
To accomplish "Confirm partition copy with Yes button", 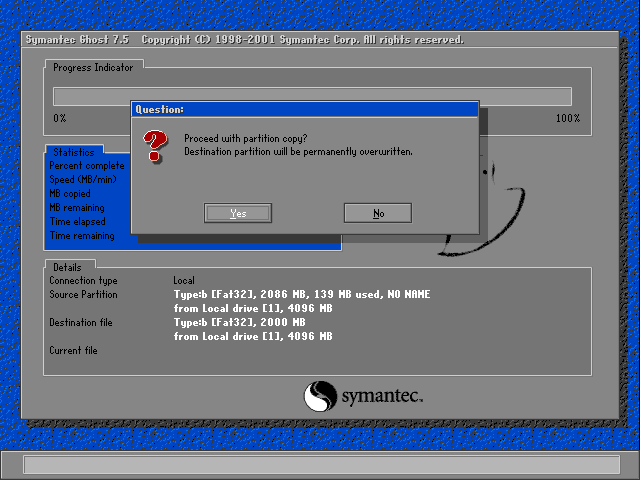I will pyautogui.click(x=238, y=213).
